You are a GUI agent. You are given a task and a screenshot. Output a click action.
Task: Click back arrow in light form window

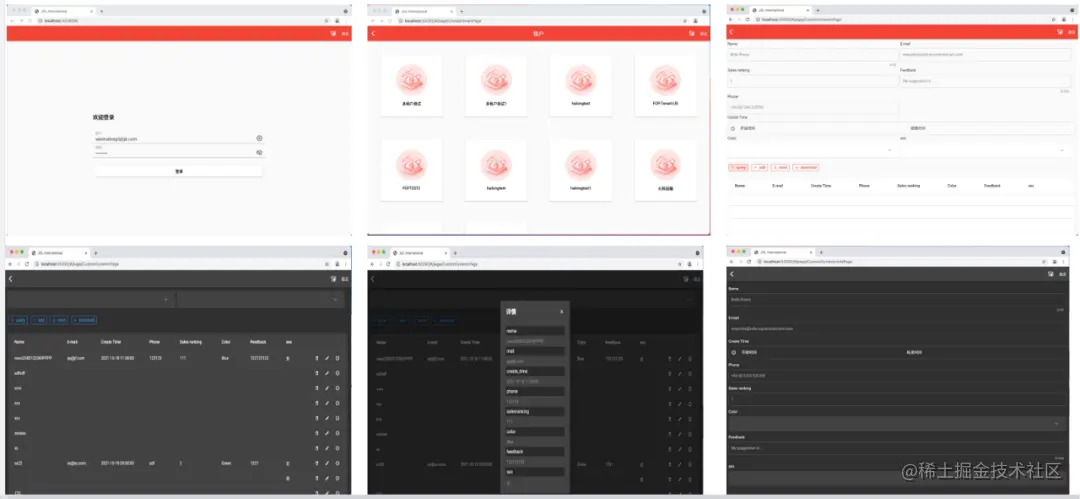[731, 32]
